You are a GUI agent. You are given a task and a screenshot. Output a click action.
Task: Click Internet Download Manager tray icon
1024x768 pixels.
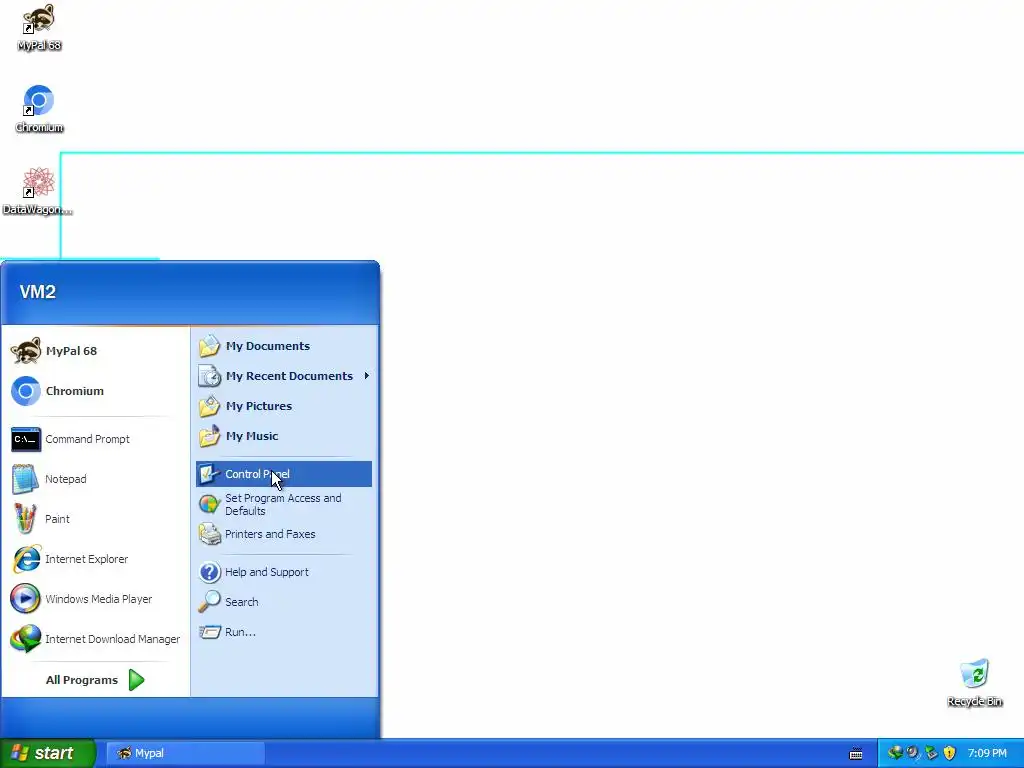click(895, 752)
